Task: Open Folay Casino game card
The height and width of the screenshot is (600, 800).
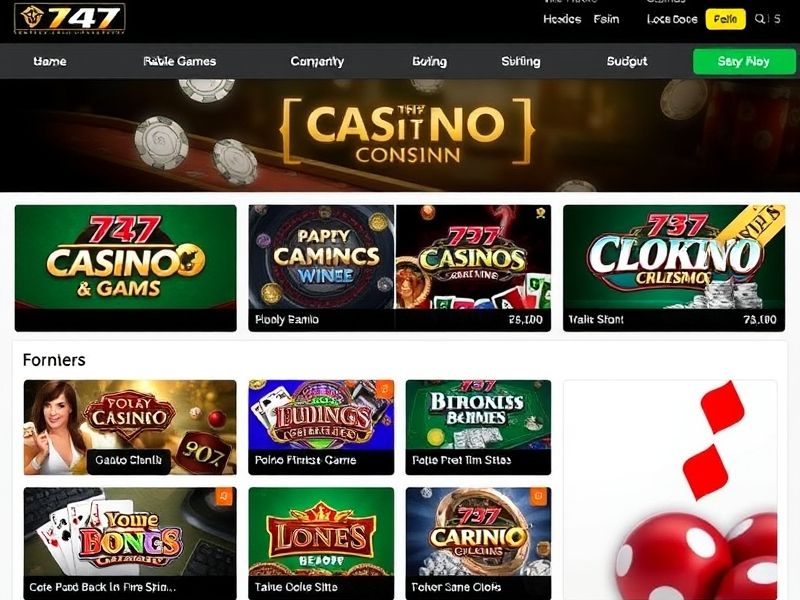Action: coord(130,428)
